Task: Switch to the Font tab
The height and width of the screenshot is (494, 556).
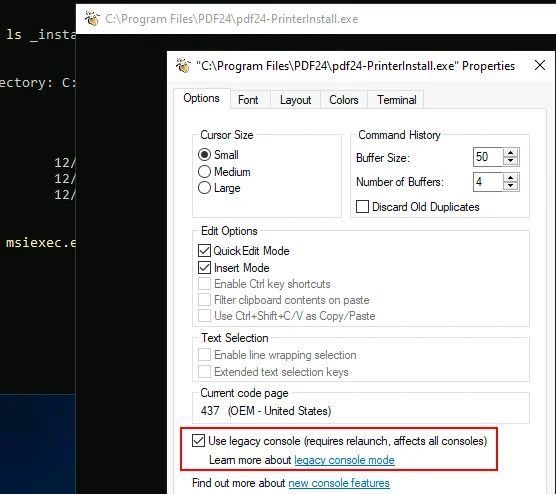Action: pyautogui.click(x=248, y=100)
